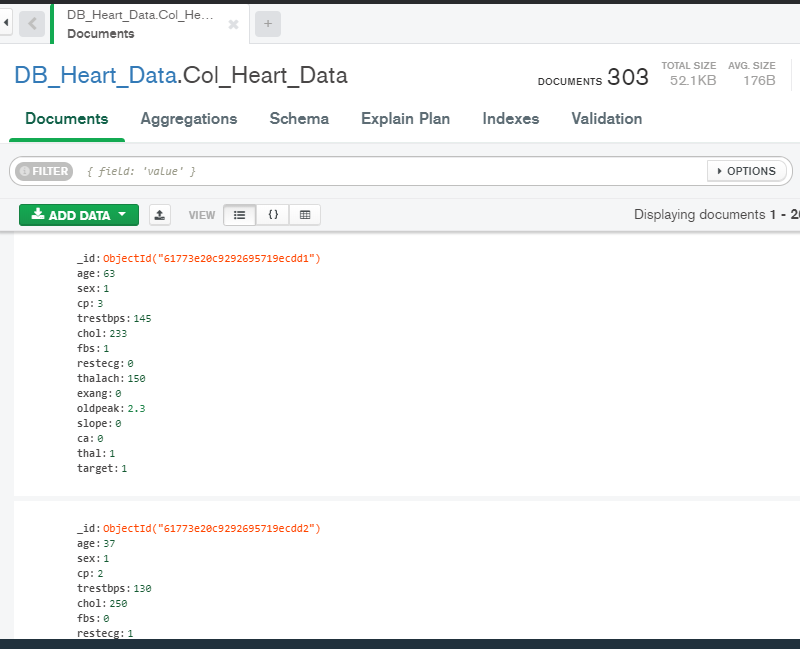Switch to list view
Viewport: 800px width, 649px height.
click(x=239, y=215)
